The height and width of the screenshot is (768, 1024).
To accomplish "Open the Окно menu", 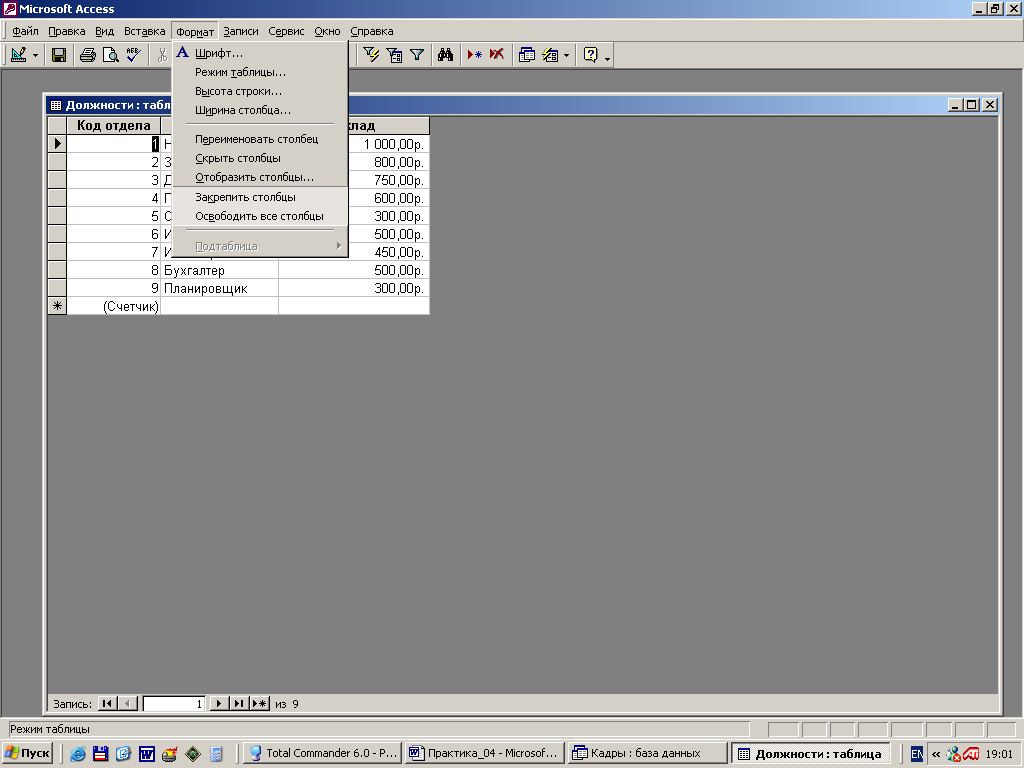I will [x=327, y=31].
